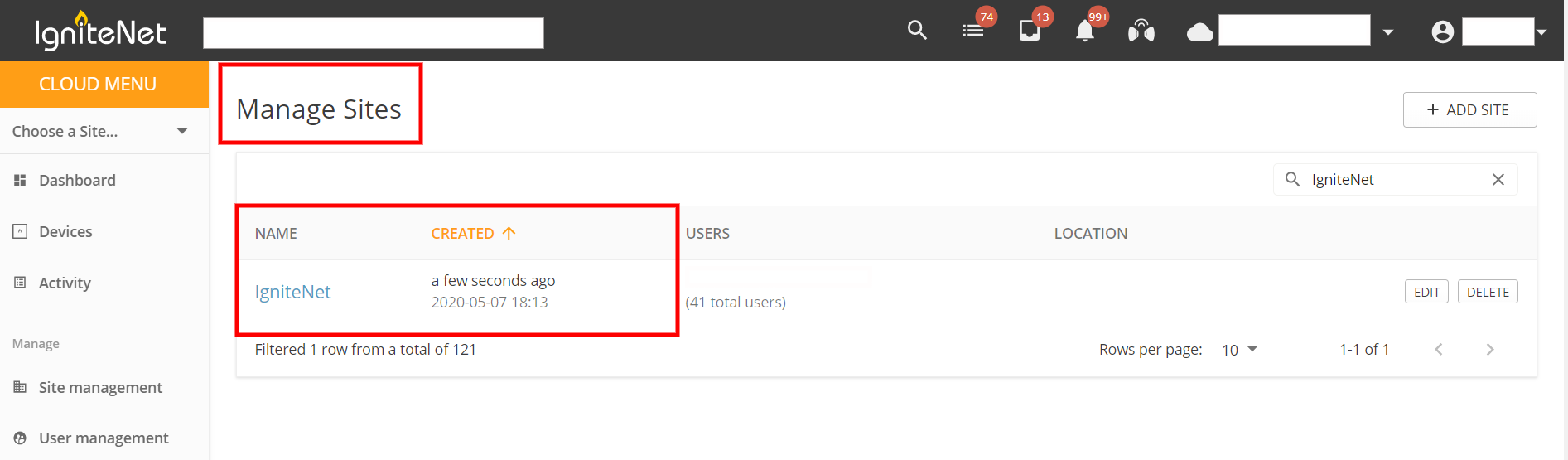Screen dimensions: 1568x460
Task: Open Activity in sidebar
Action: pyautogui.click(x=65, y=283)
